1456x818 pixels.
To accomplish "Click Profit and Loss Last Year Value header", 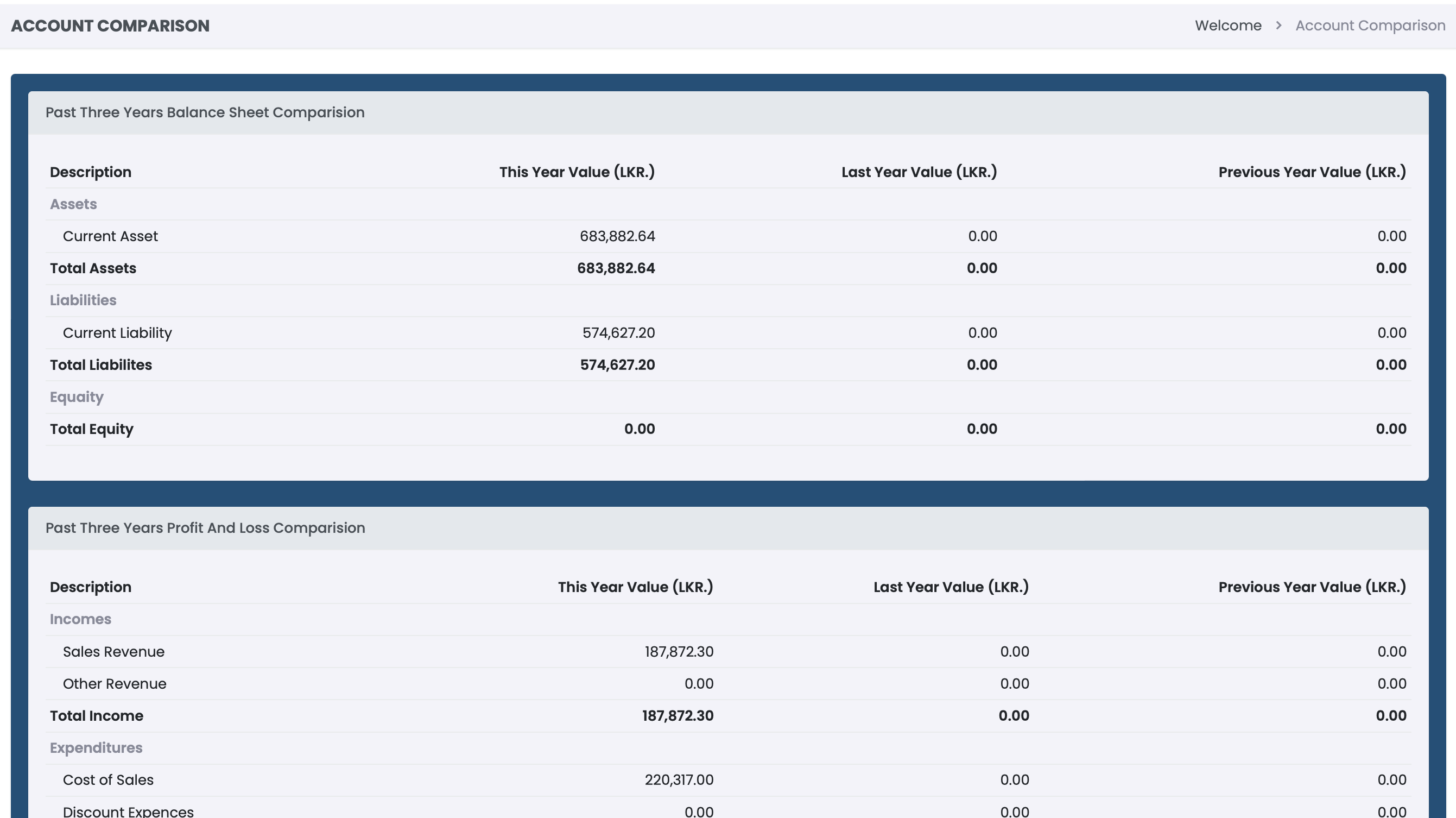I will 951,587.
